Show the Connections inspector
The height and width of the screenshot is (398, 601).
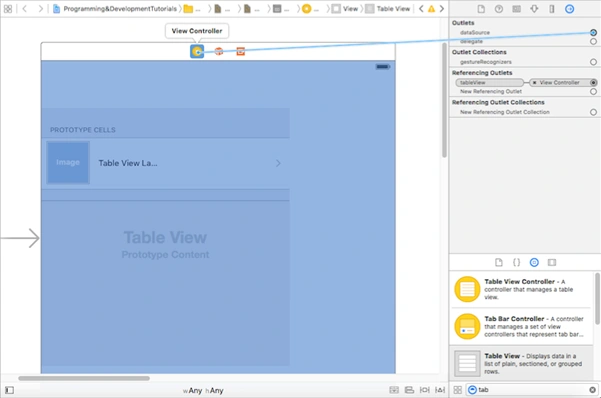[x=570, y=8]
